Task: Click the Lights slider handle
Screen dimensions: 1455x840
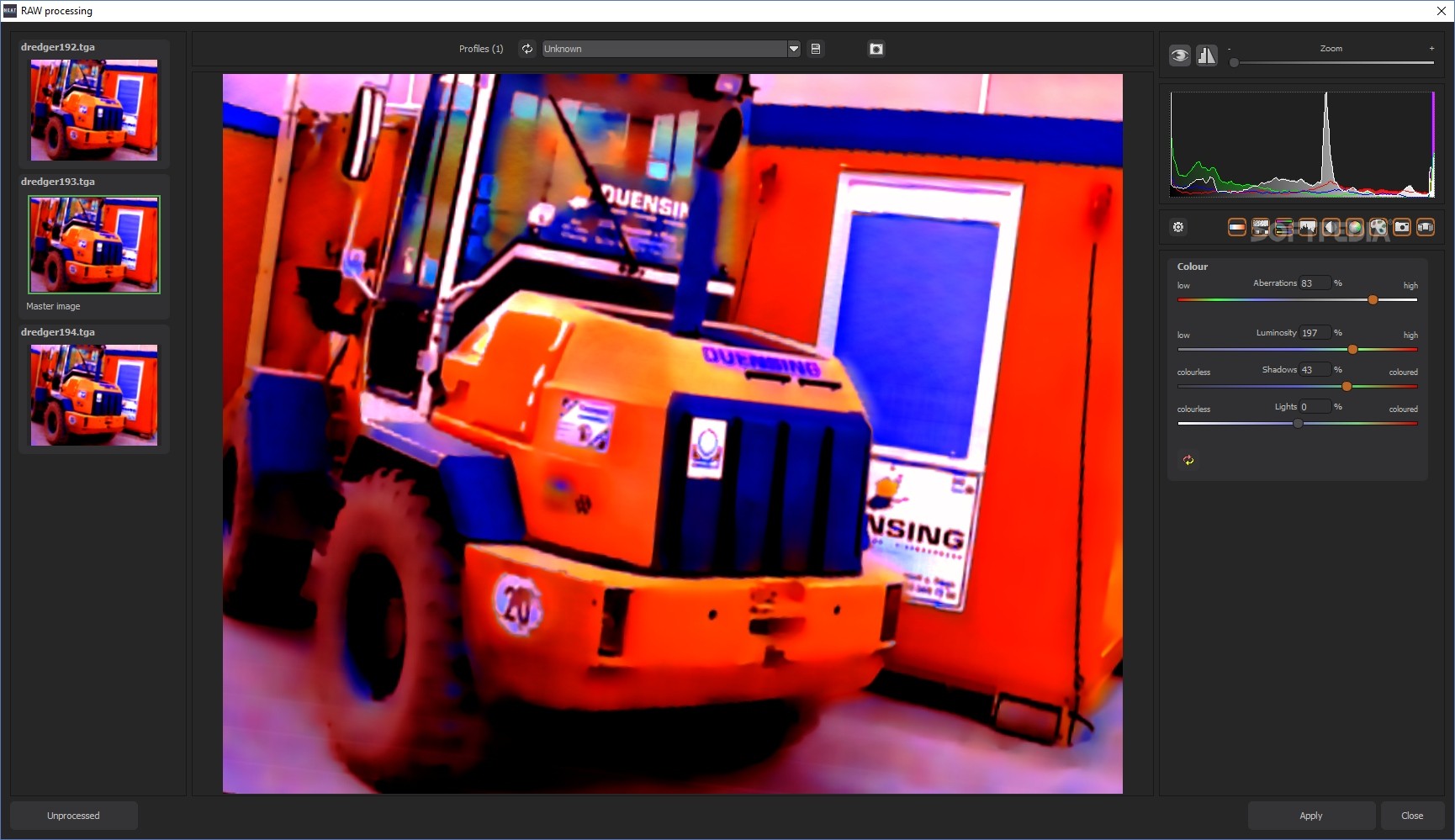Action: tap(1298, 423)
